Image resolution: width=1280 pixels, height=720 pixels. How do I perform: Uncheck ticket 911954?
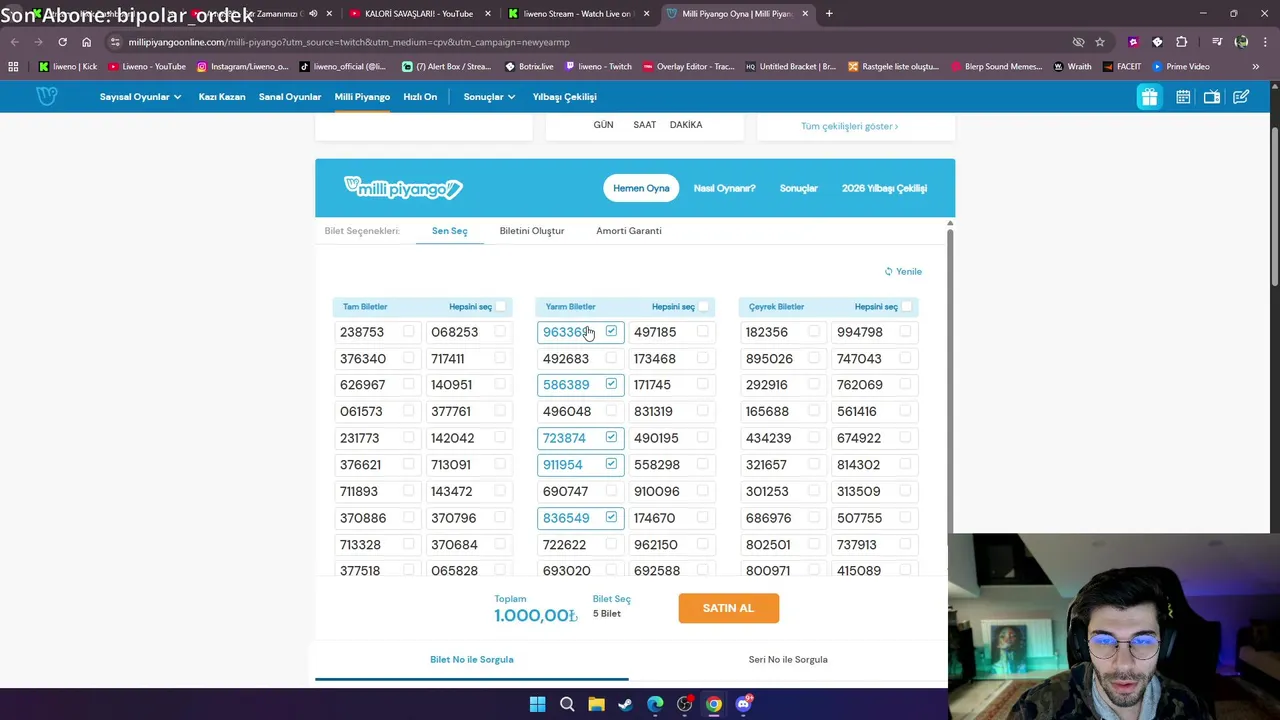pos(611,464)
